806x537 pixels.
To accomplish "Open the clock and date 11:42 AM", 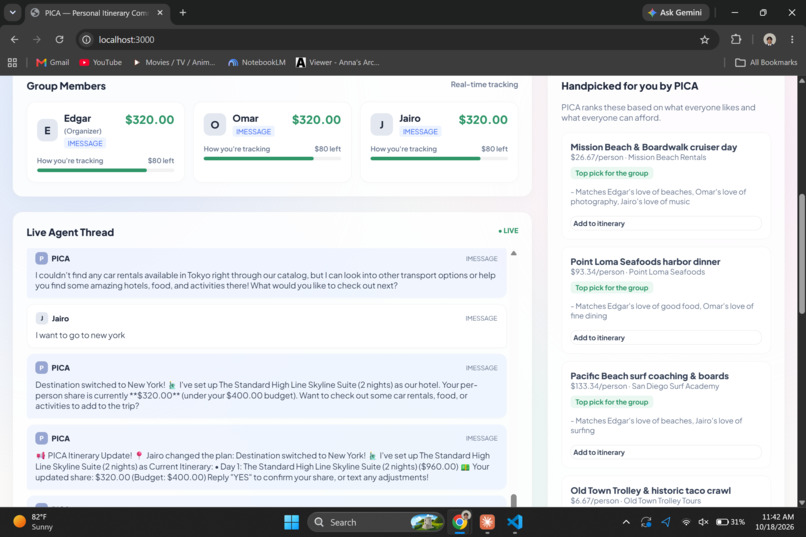I will (775, 522).
